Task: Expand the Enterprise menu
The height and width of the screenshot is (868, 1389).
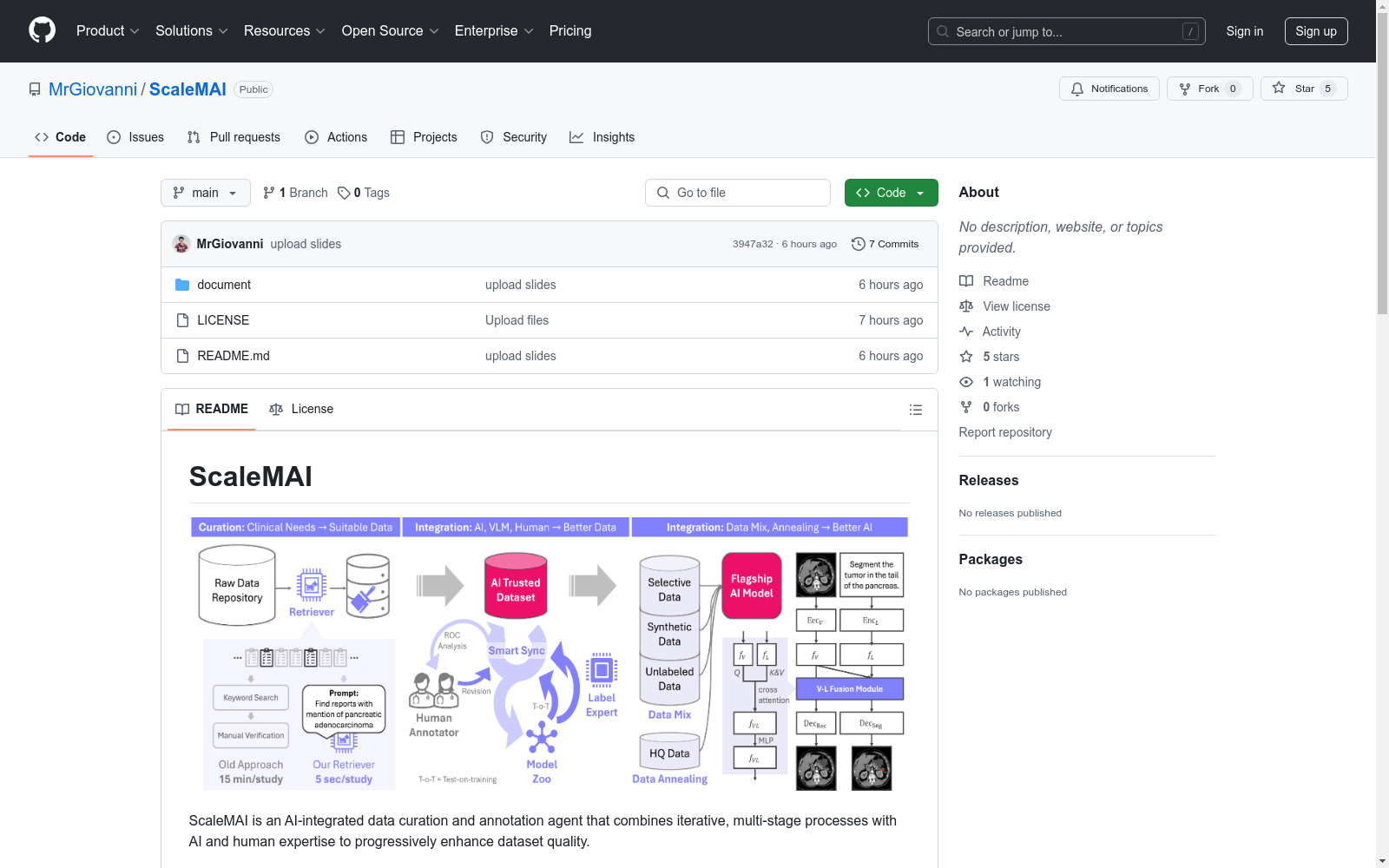Action: [x=494, y=31]
